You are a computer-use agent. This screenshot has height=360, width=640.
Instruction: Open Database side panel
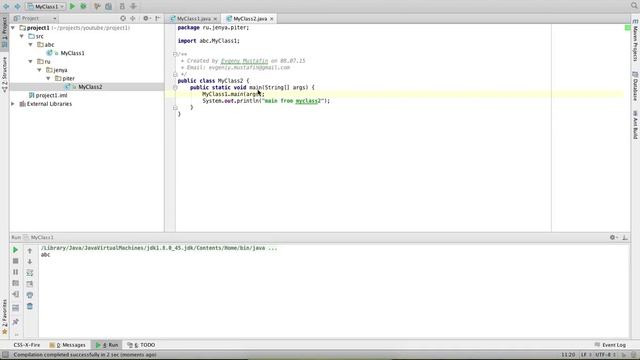click(636, 86)
